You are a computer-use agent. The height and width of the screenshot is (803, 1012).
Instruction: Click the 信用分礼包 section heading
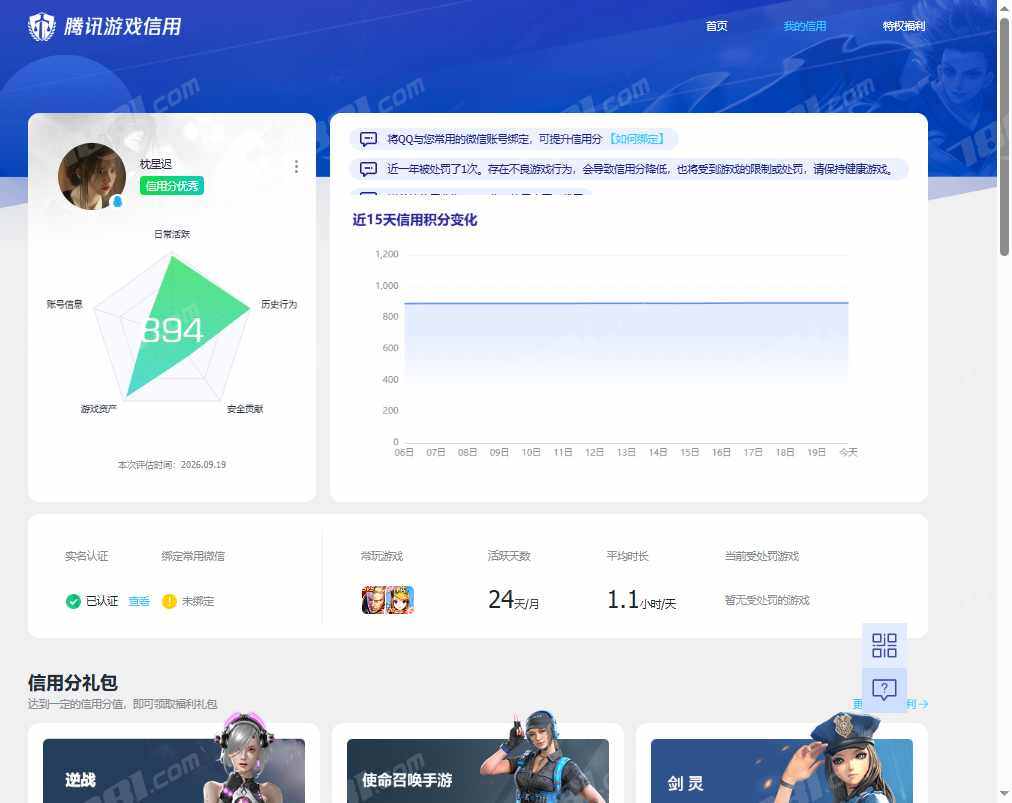pos(72,682)
